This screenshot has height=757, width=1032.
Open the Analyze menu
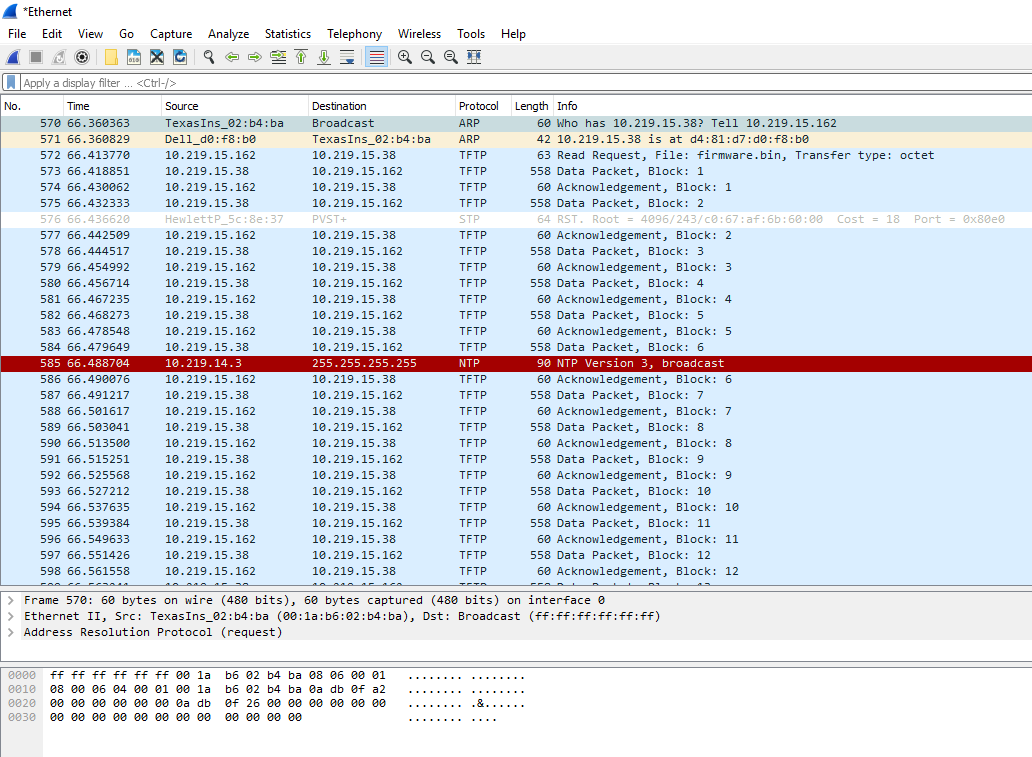click(228, 34)
